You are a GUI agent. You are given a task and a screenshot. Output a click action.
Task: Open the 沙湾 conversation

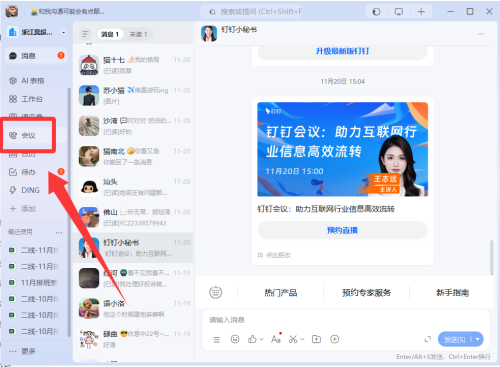[133, 126]
